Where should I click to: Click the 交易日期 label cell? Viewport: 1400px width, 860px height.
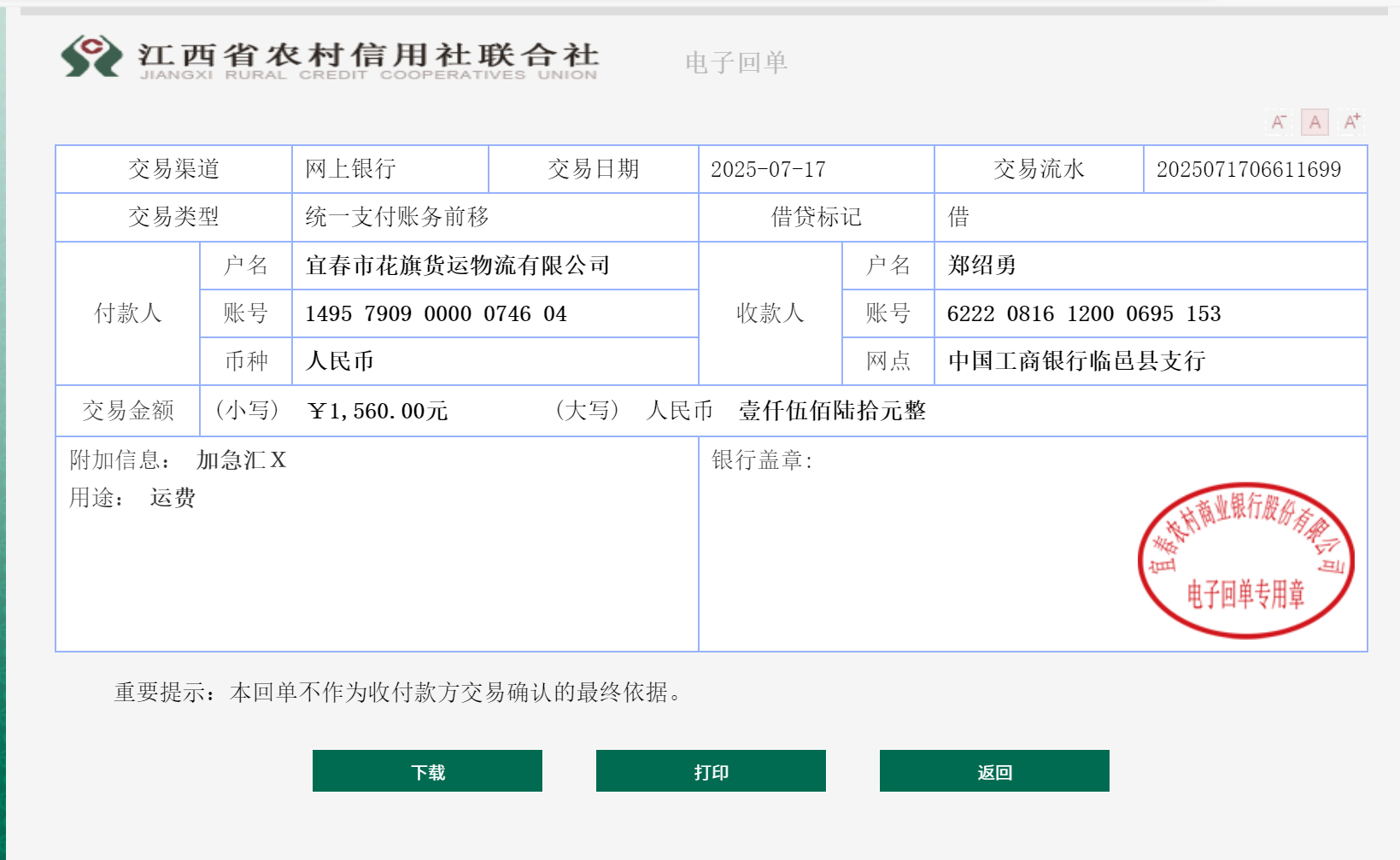(x=594, y=169)
